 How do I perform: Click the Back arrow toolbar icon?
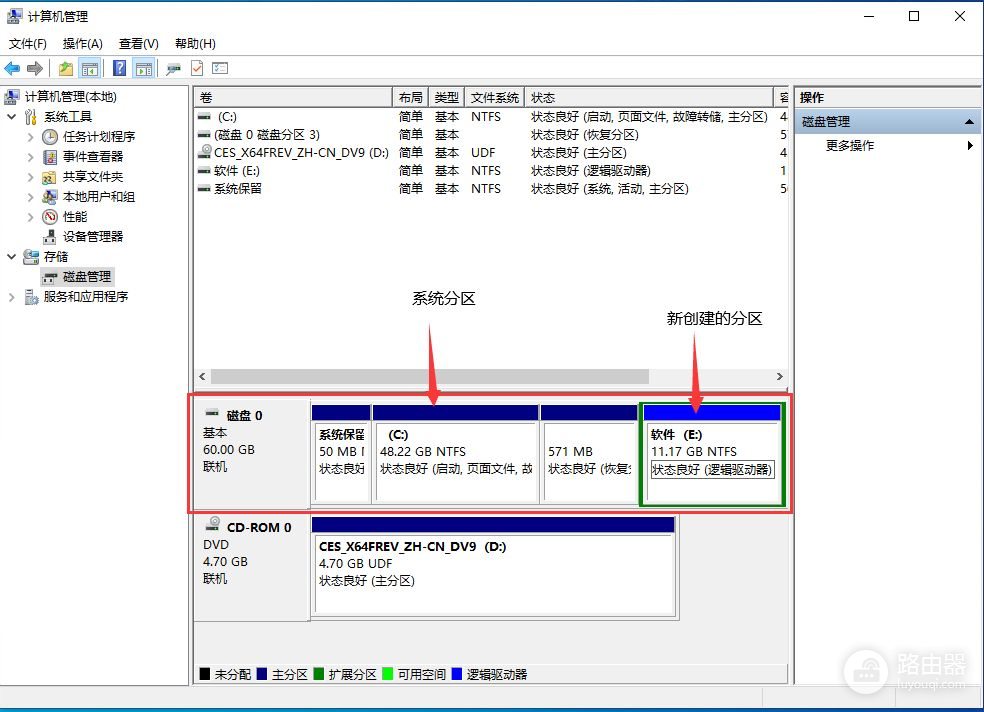coord(12,68)
